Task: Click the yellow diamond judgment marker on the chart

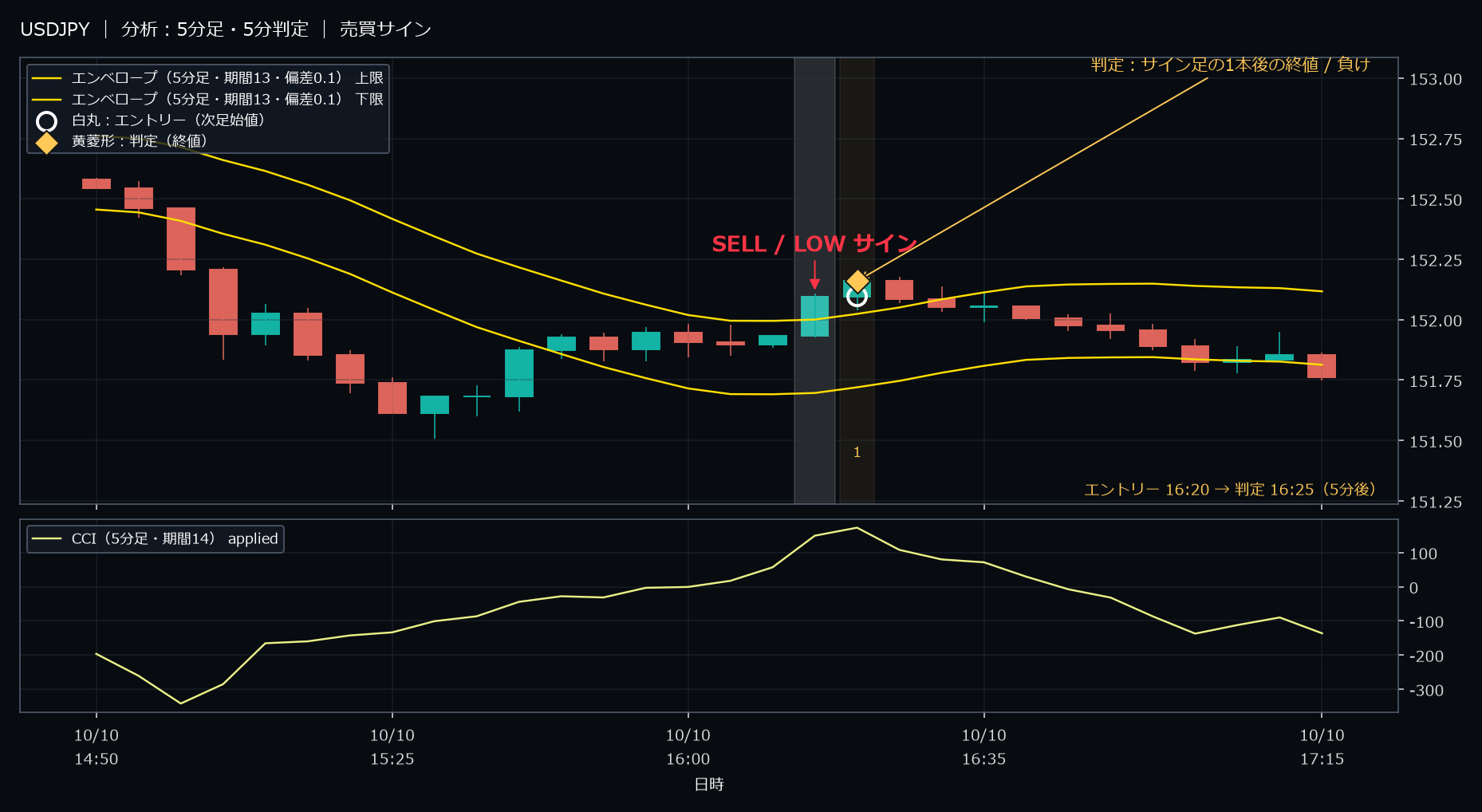Action: [x=857, y=282]
